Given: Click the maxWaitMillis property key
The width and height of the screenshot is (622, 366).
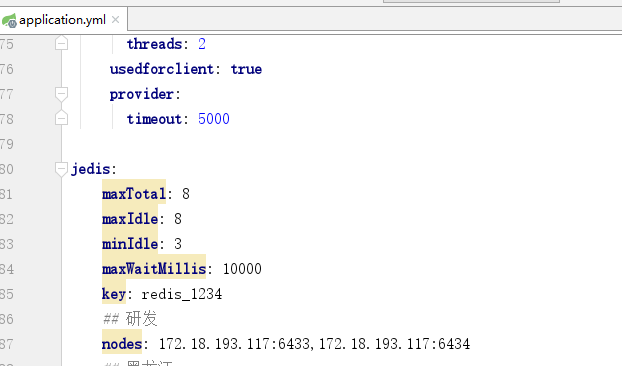Looking at the screenshot, I should [x=154, y=269].
